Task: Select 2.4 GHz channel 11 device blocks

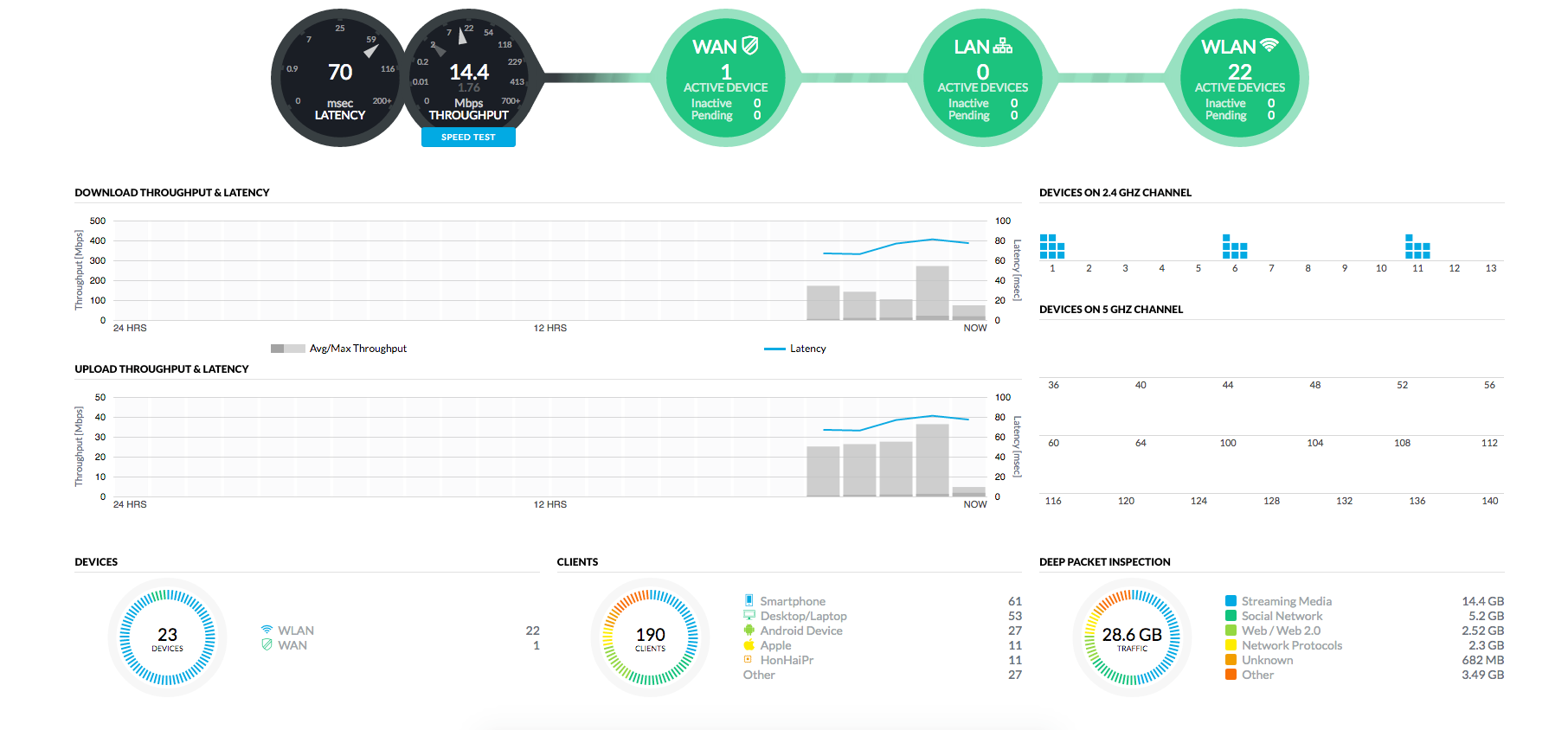Action: click(x=1417, y=247)
